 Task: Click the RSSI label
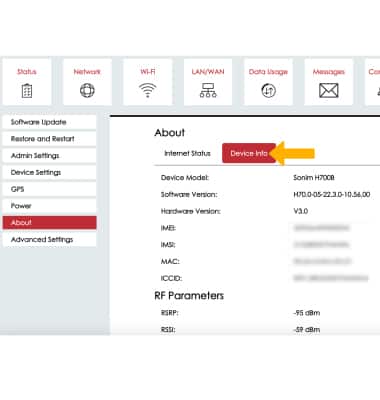[168, 330]
